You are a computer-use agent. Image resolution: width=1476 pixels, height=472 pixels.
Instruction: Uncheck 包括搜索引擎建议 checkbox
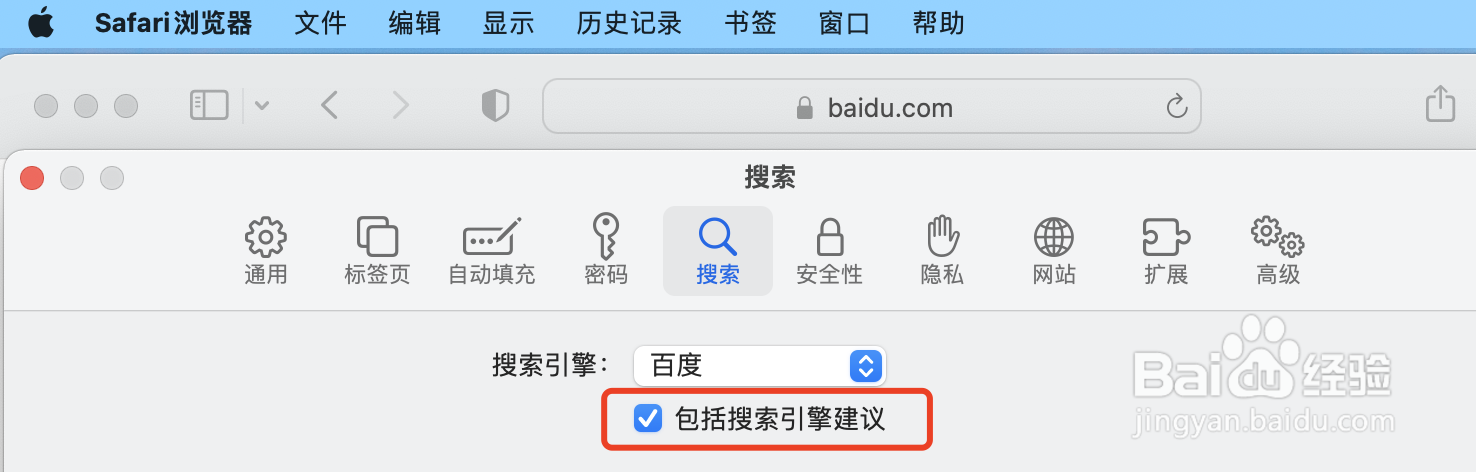click(x=648, y=418)
